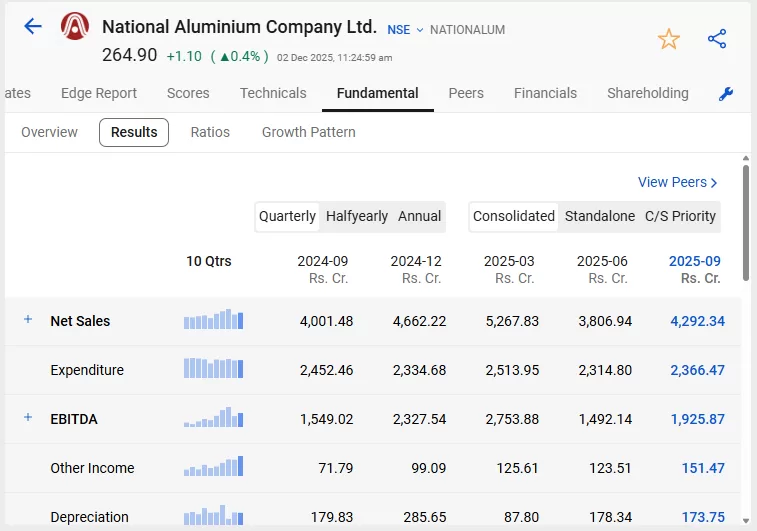Click the Depreciation sparkline chart
The width and height of the screenshot is (757, 531).
pos(213,516)
